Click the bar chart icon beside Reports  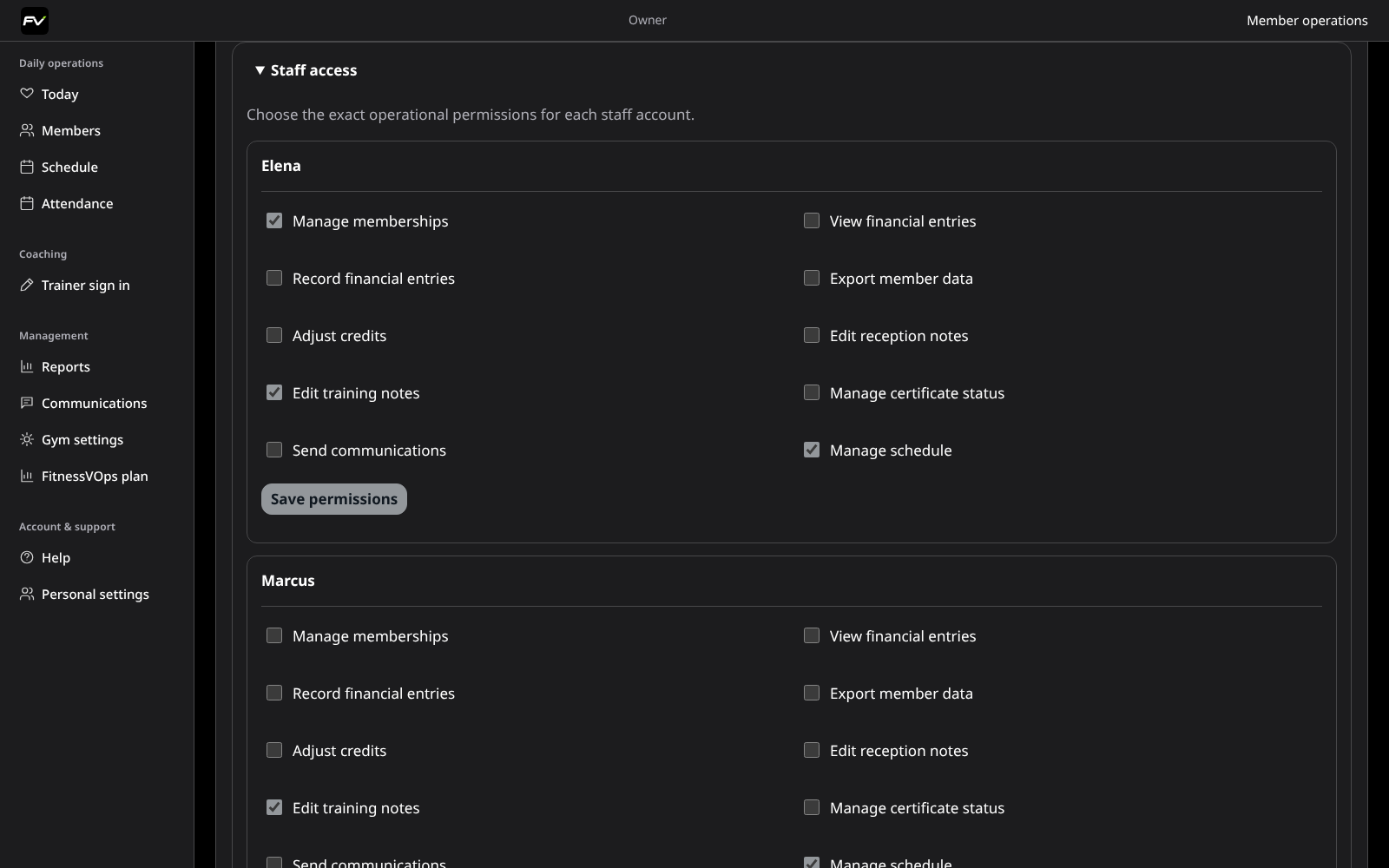(27, 366)
